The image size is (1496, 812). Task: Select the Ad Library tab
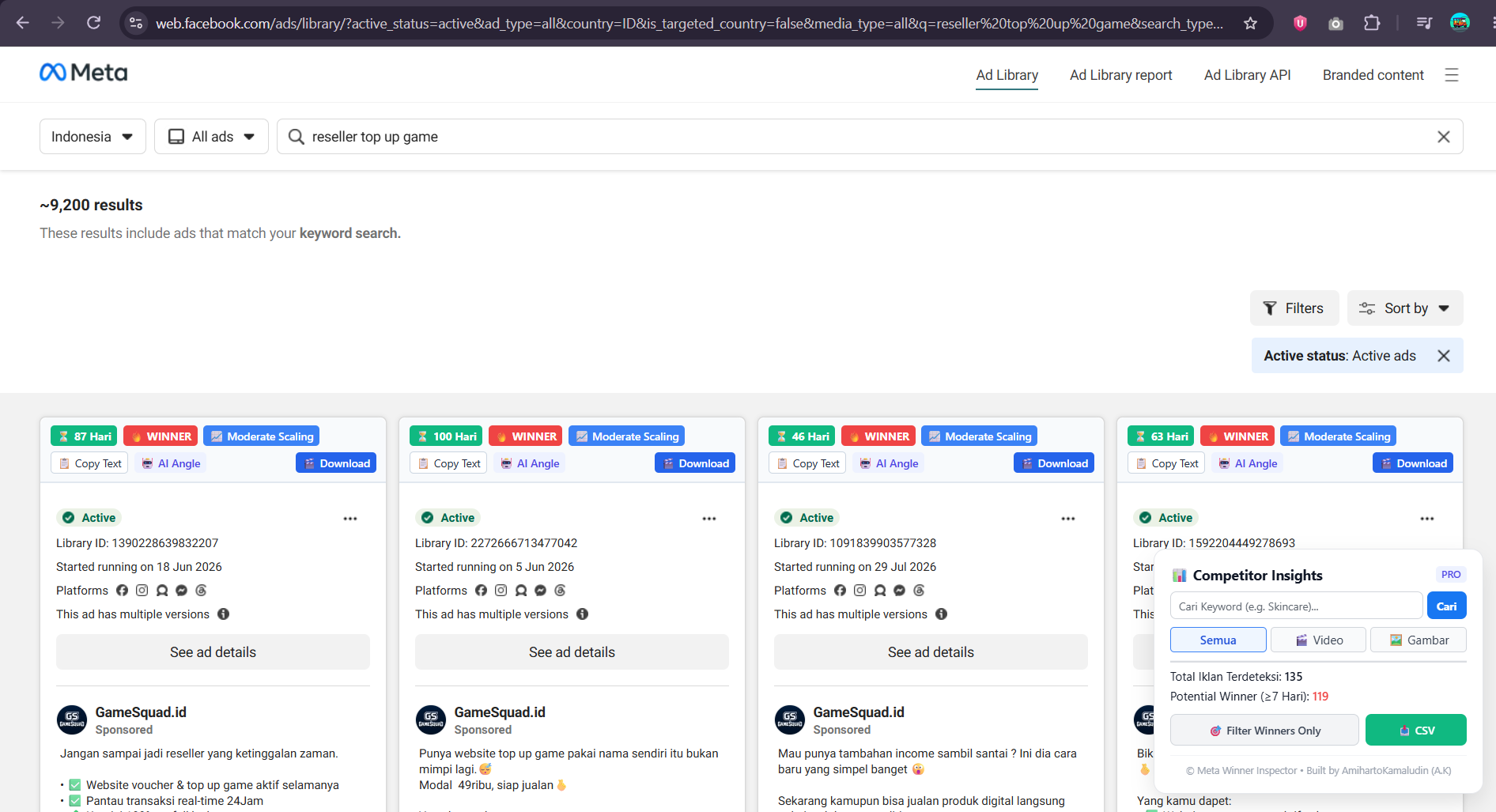tap(1007, 75)
